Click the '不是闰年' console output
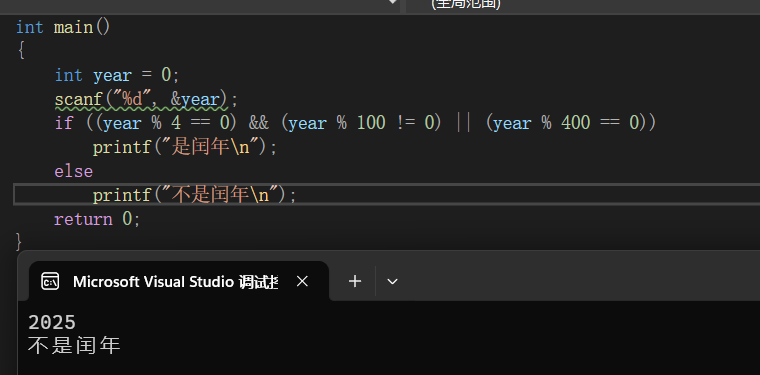Screen dimensions: 760x375 (x=74, y=346)
